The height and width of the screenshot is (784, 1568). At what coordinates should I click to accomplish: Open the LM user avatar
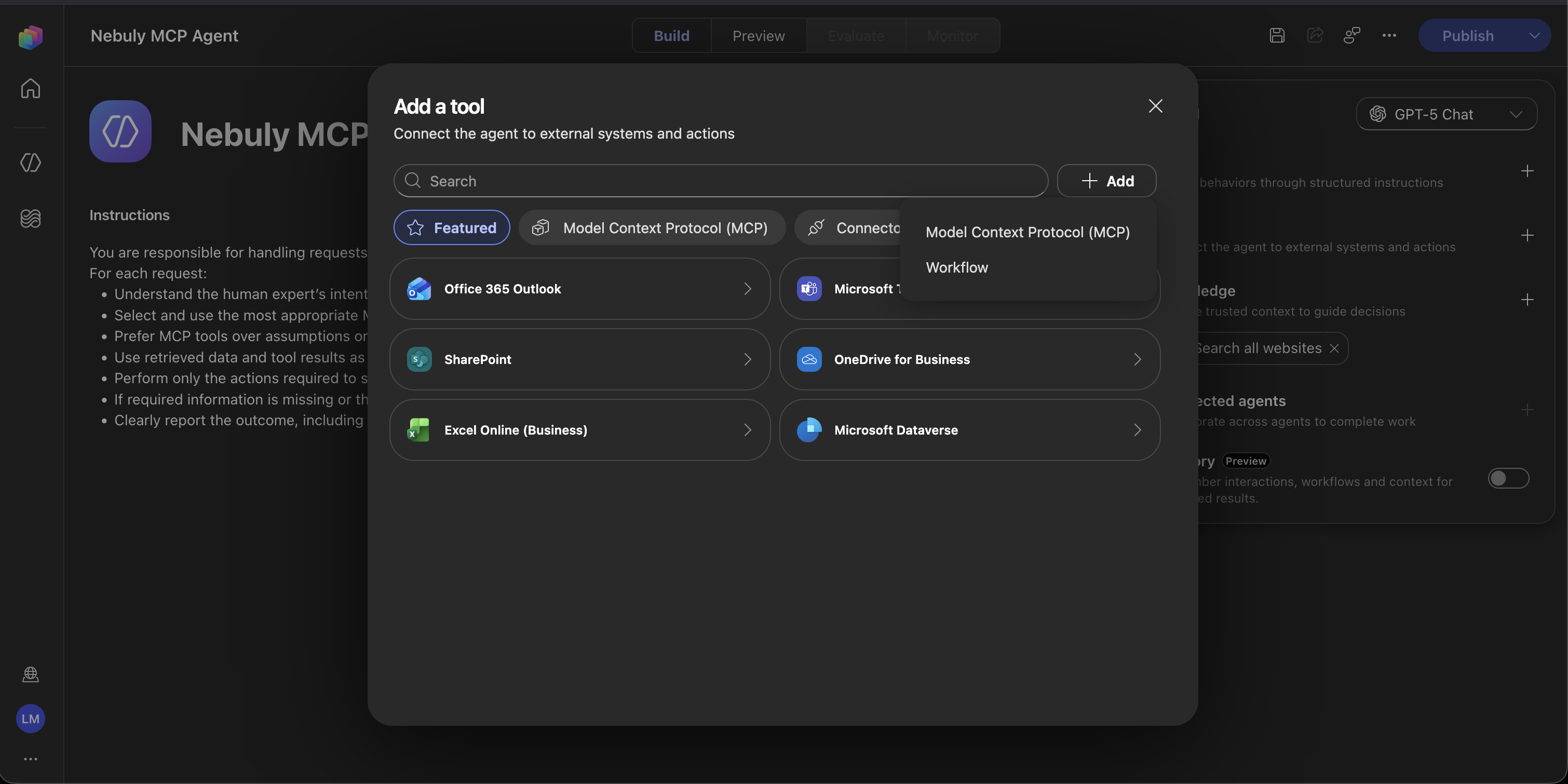31,719
